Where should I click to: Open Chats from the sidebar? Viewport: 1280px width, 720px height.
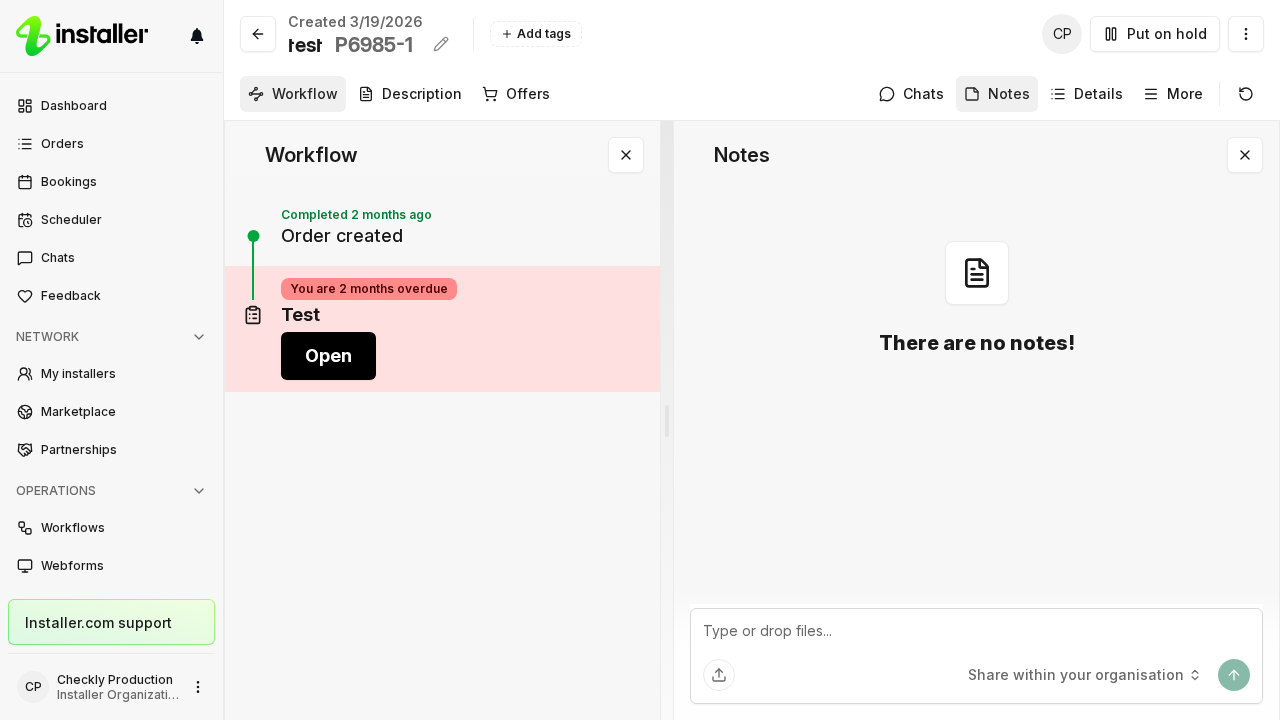112,258
